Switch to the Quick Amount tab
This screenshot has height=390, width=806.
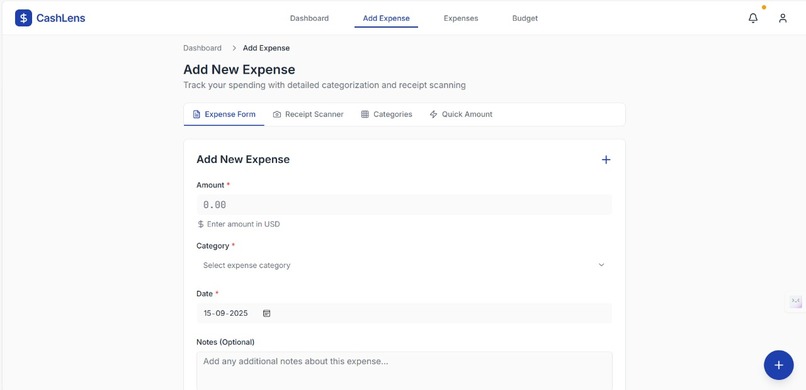(x=461, y=114)
